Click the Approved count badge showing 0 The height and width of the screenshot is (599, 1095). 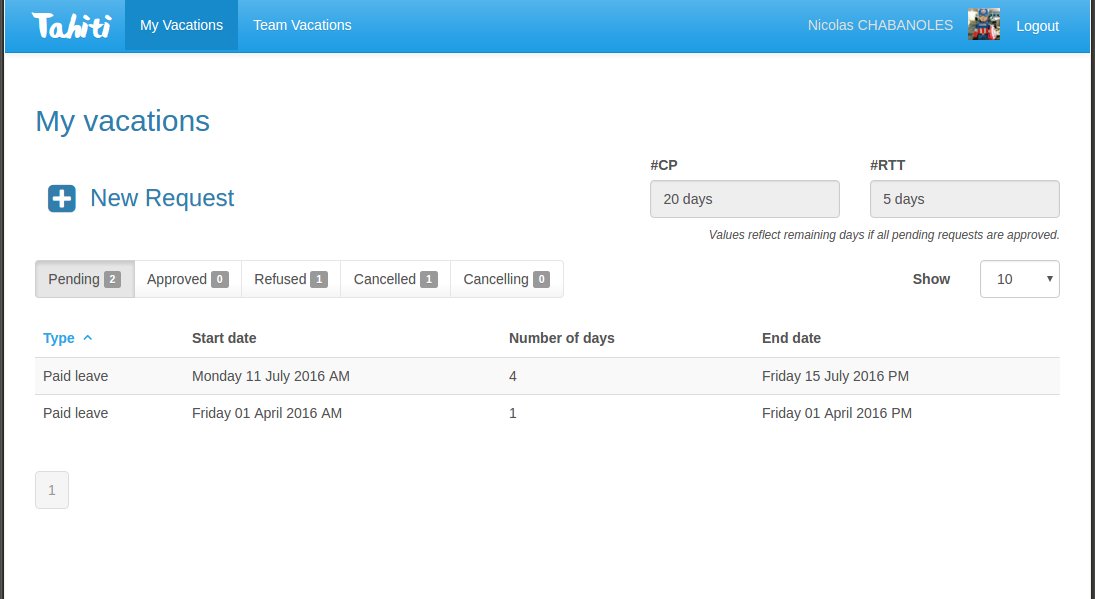pyautogui.click(x=221, y=279)
